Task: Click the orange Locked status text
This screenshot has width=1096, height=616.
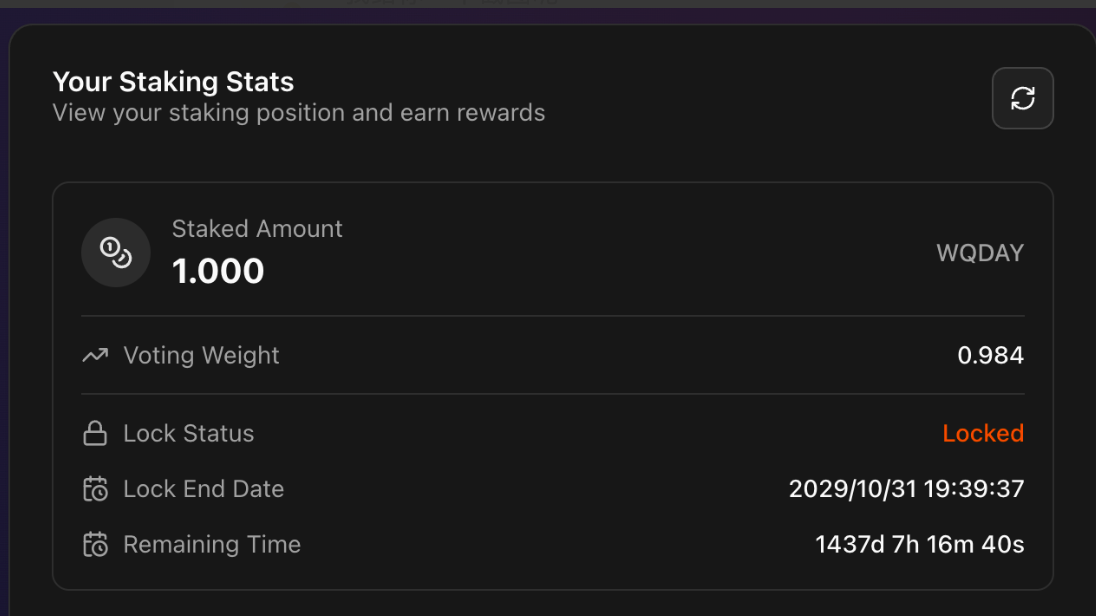Action: 983,434
